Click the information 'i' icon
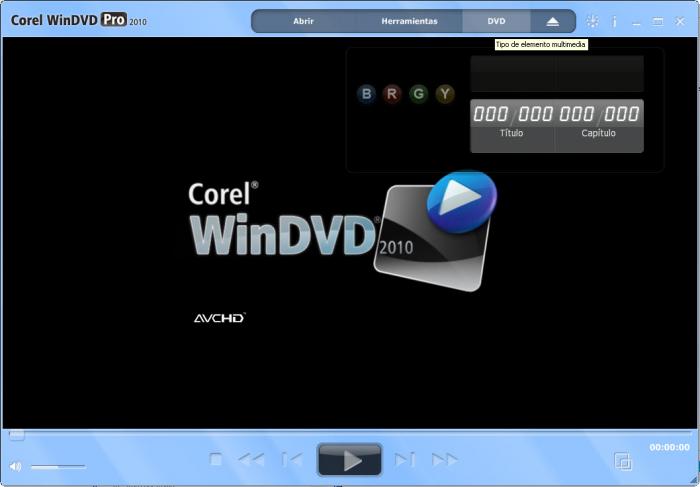The width and height of the screenshot is (700, 487). (x=614, y=21)
